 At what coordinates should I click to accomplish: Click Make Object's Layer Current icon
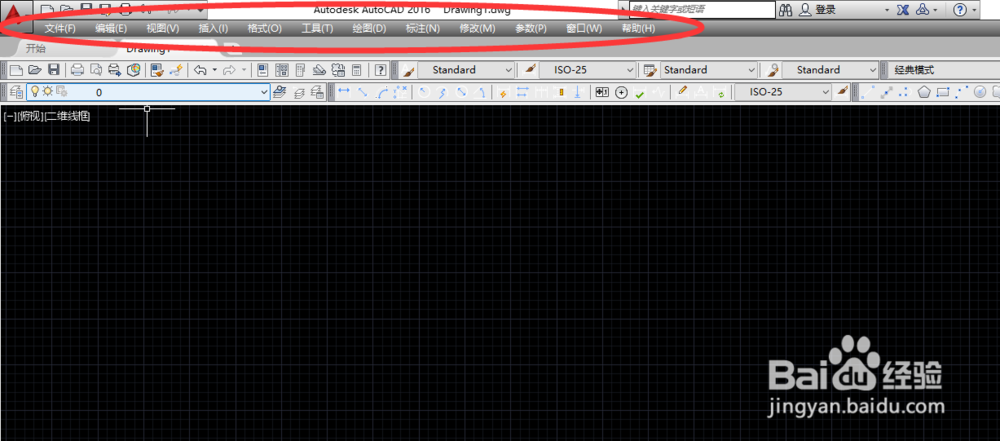(x=279, y=92)
